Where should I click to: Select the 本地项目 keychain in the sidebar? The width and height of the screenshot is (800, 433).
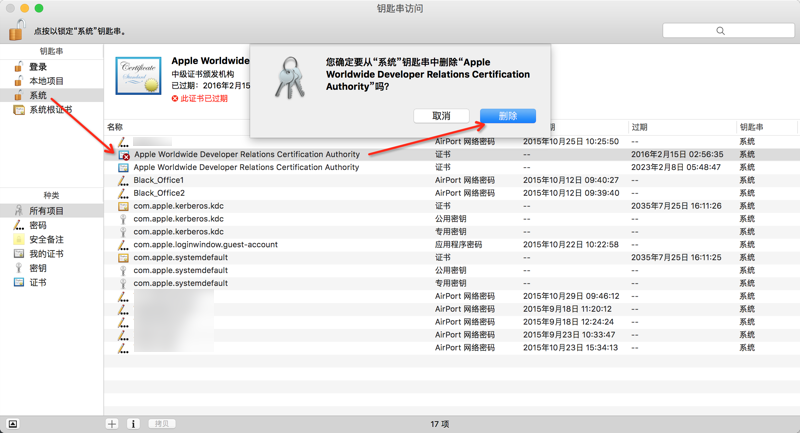click(46, 81)
